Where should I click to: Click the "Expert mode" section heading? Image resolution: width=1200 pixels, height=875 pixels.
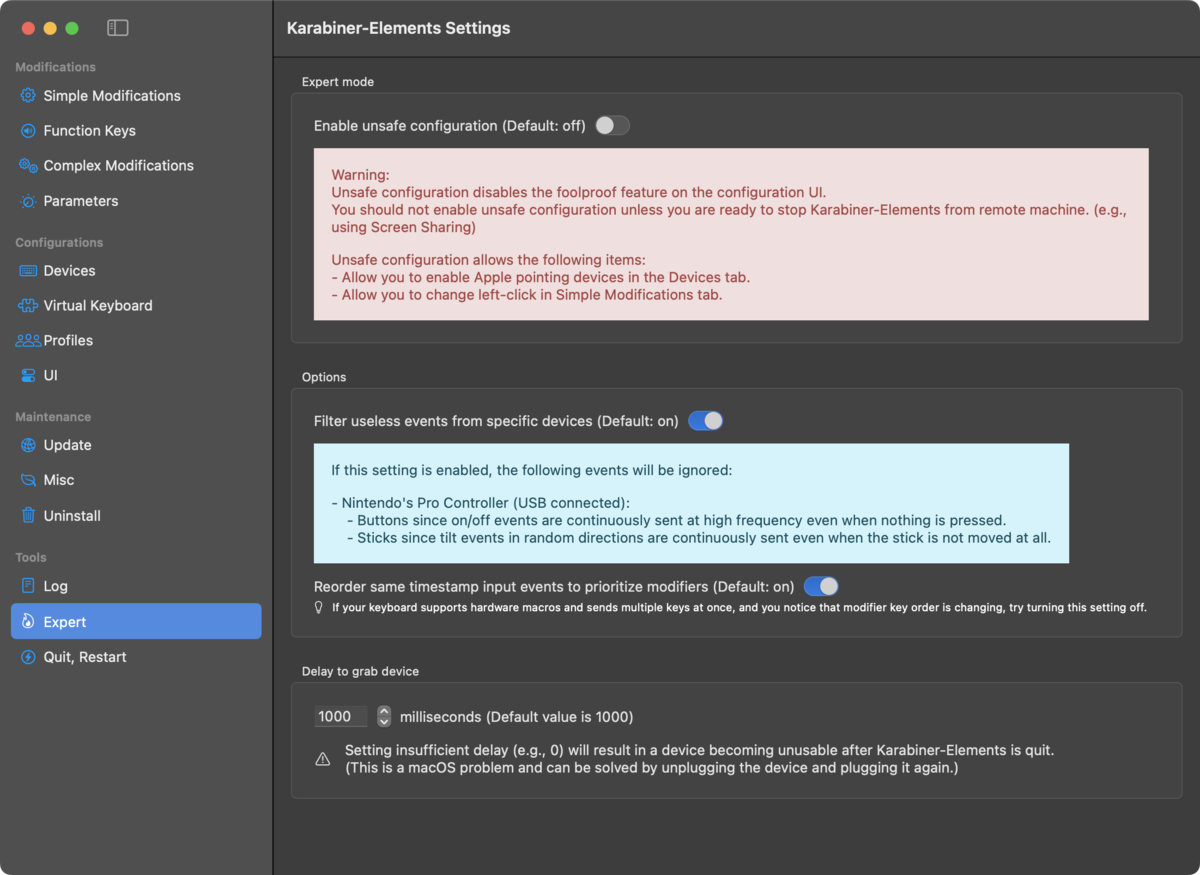pos(338,82)
